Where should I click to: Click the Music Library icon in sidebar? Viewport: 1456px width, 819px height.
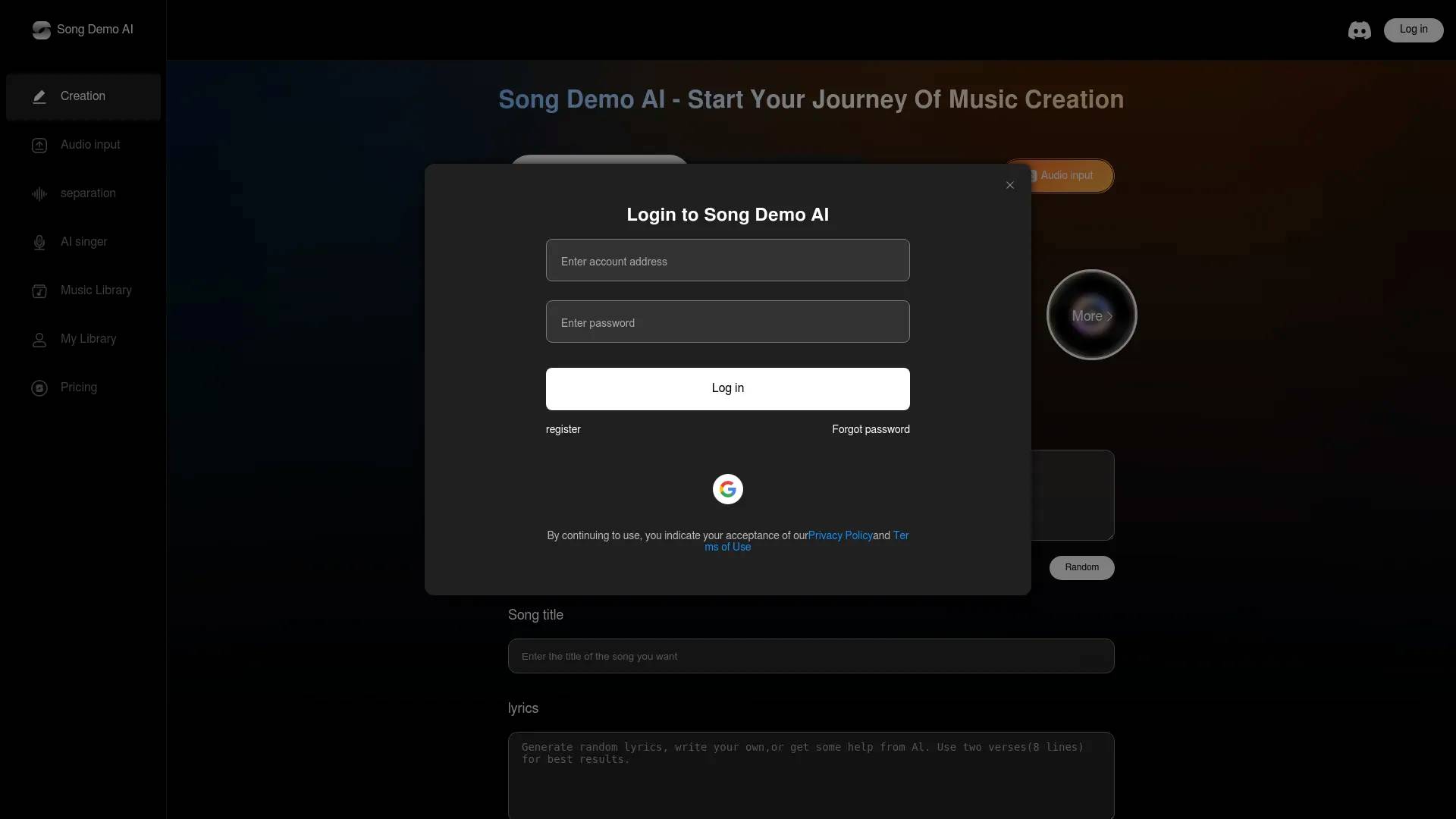(x=40, y=290)
